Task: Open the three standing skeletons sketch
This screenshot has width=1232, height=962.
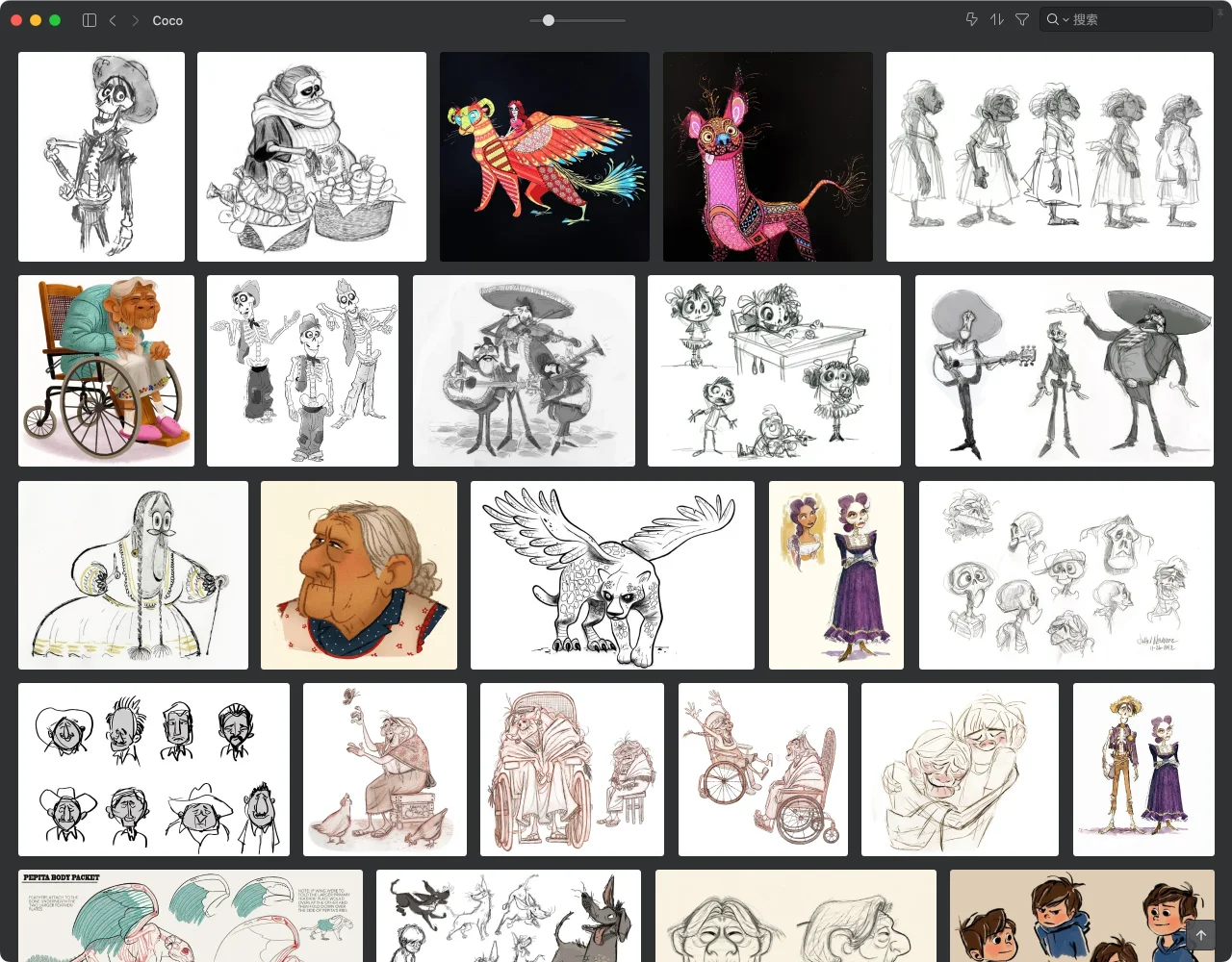Action: (x=302, y=371)
